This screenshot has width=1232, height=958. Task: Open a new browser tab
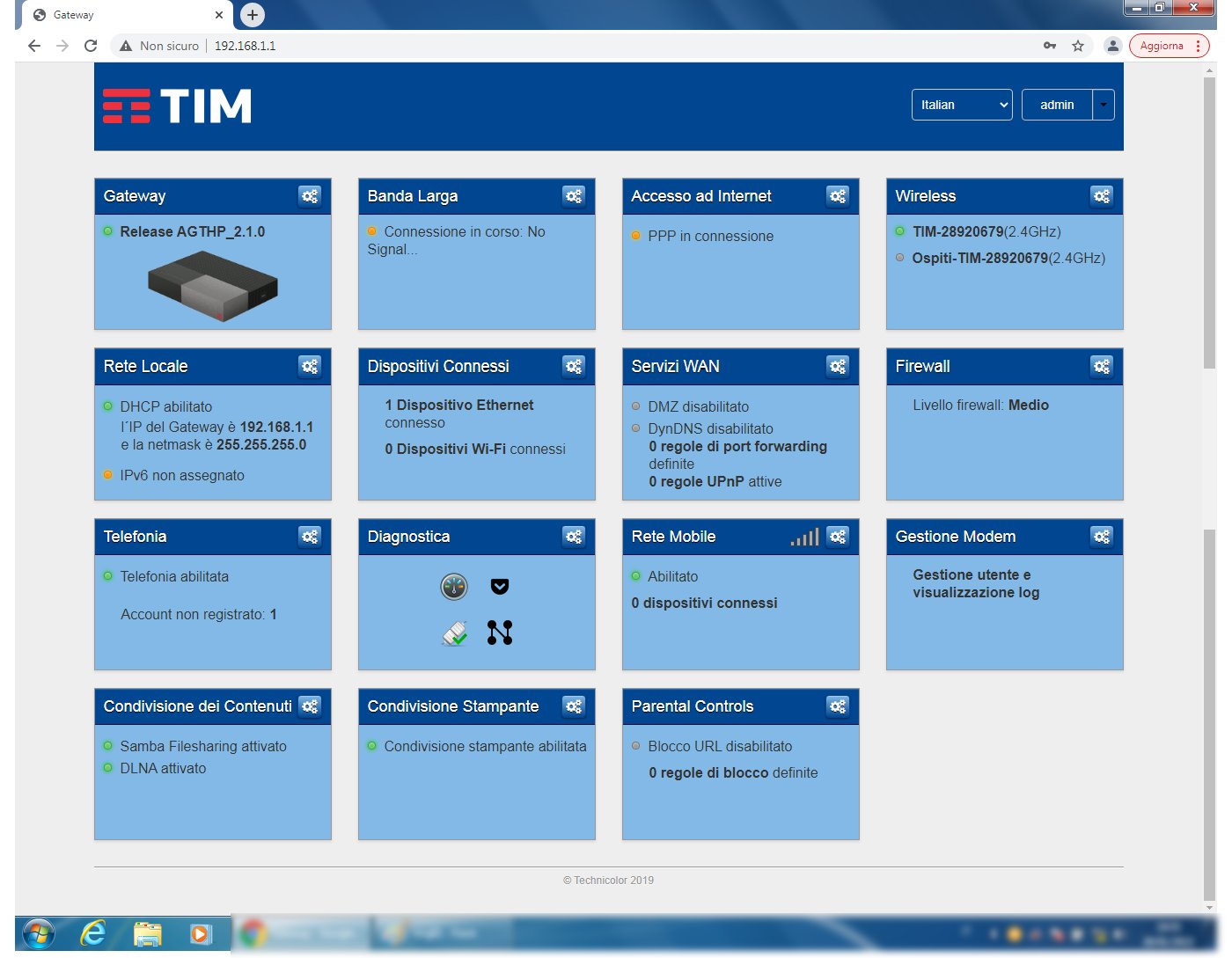click(x=253, y=15)
